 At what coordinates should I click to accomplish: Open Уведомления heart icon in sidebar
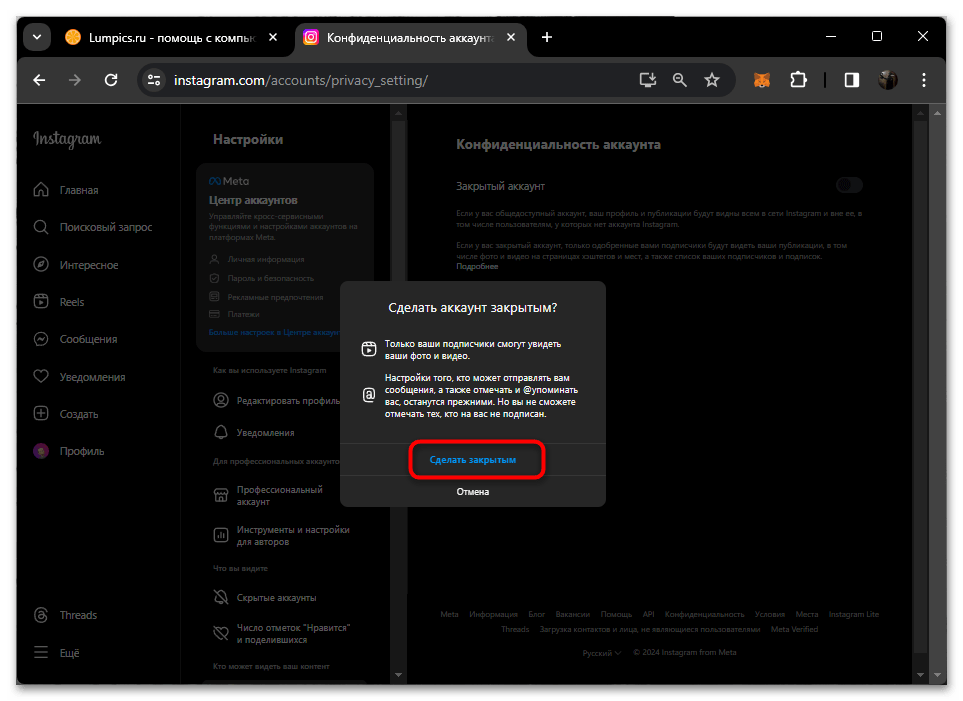[41, 377]
